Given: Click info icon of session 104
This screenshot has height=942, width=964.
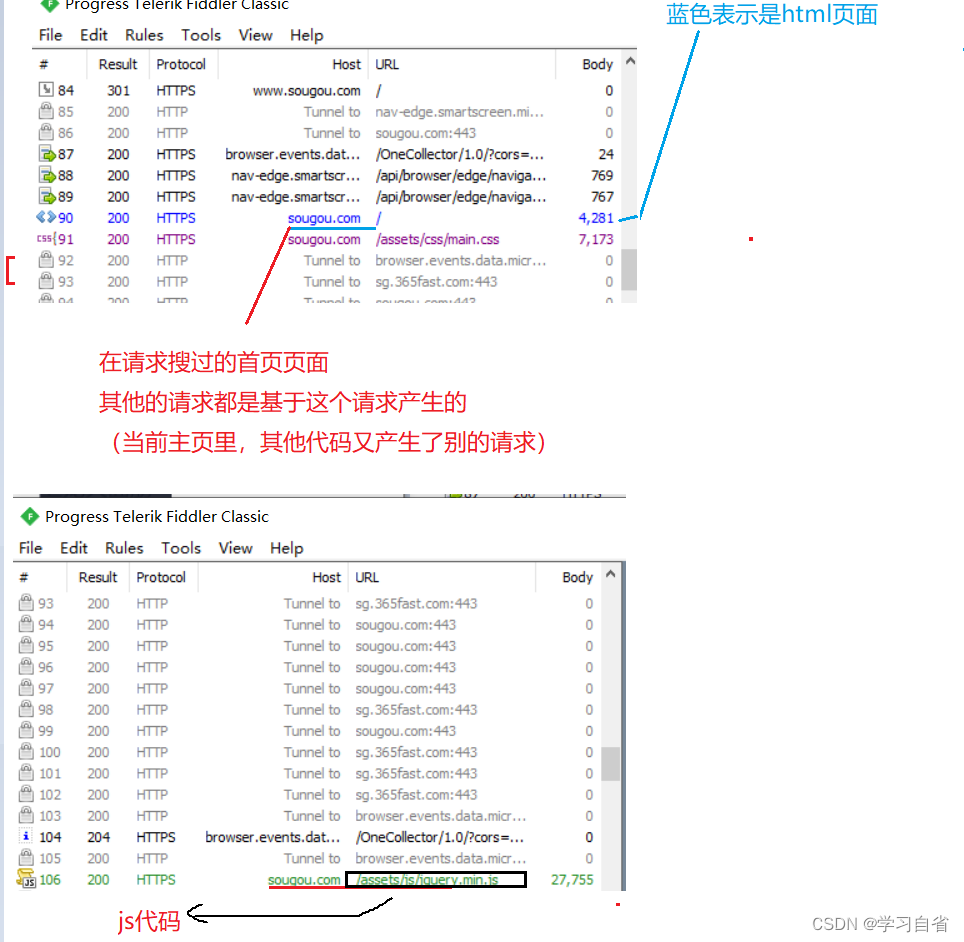Looking at the screenshot, I should point(26,836).
